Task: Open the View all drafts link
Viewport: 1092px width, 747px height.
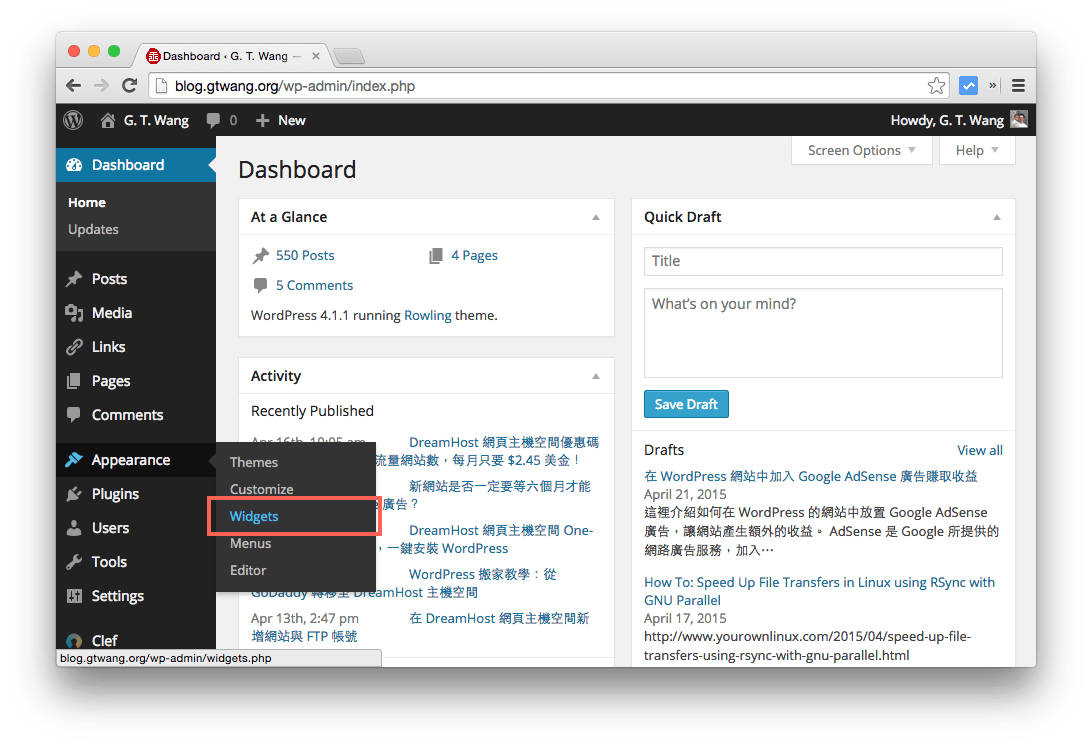Action: pos(979,450)
